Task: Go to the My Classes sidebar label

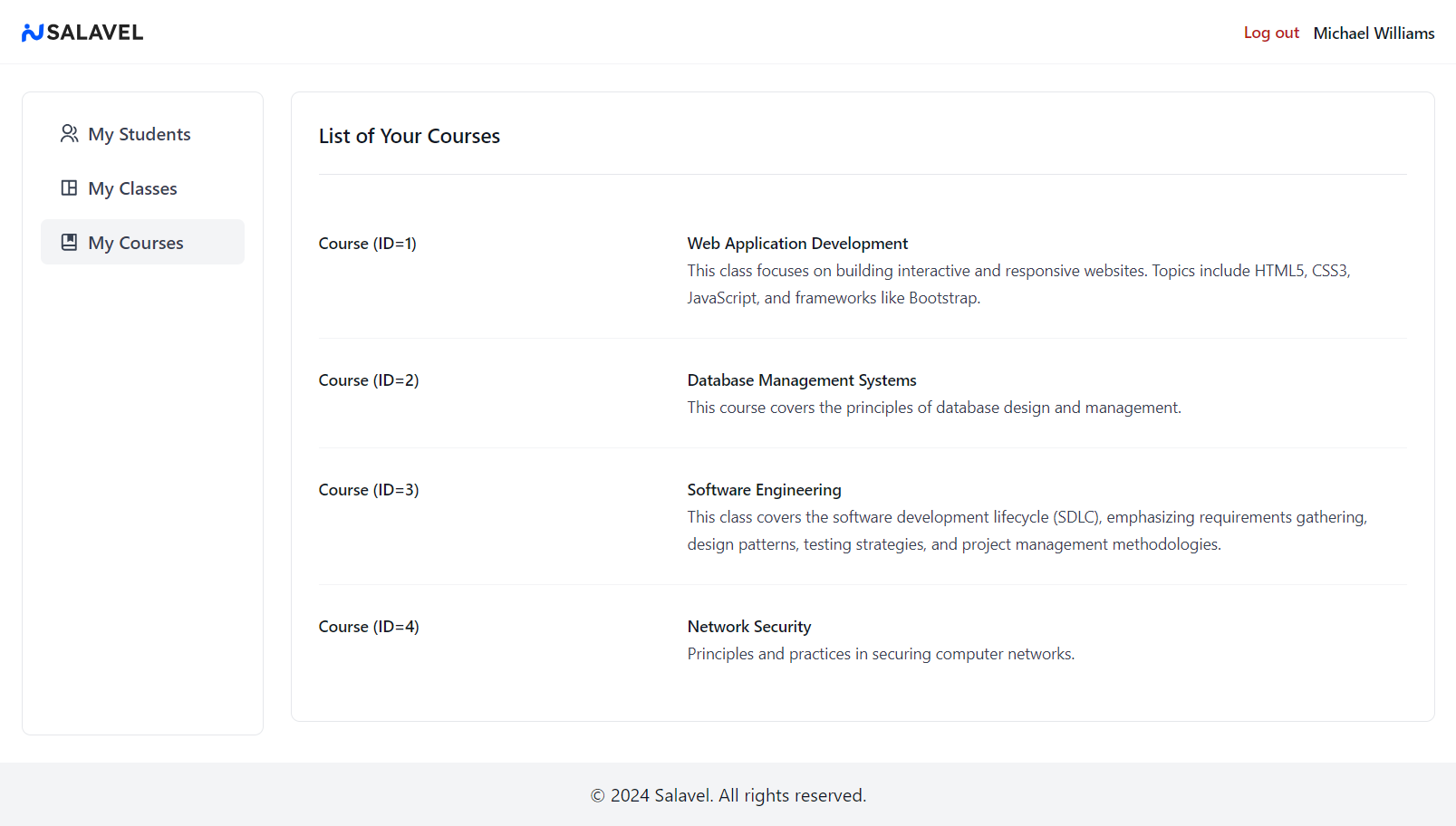Action: tap(132, 188)
